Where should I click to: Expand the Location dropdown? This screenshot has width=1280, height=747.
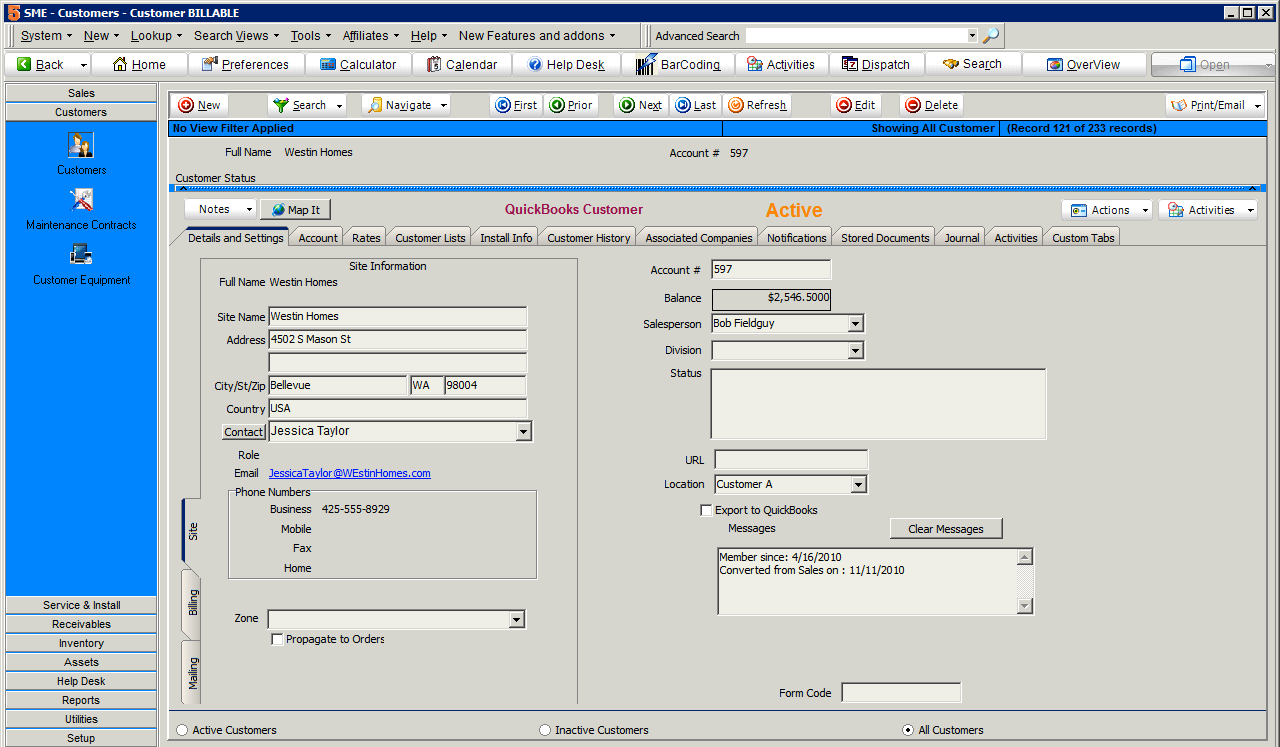click(858, 484)
